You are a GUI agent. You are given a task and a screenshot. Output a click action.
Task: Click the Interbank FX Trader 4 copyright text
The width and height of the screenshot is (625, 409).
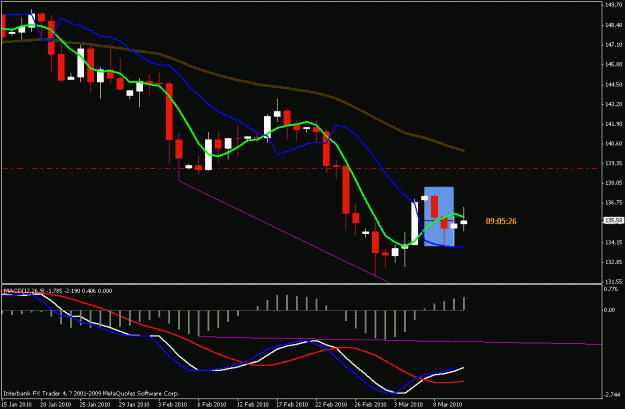coord(91,393)
